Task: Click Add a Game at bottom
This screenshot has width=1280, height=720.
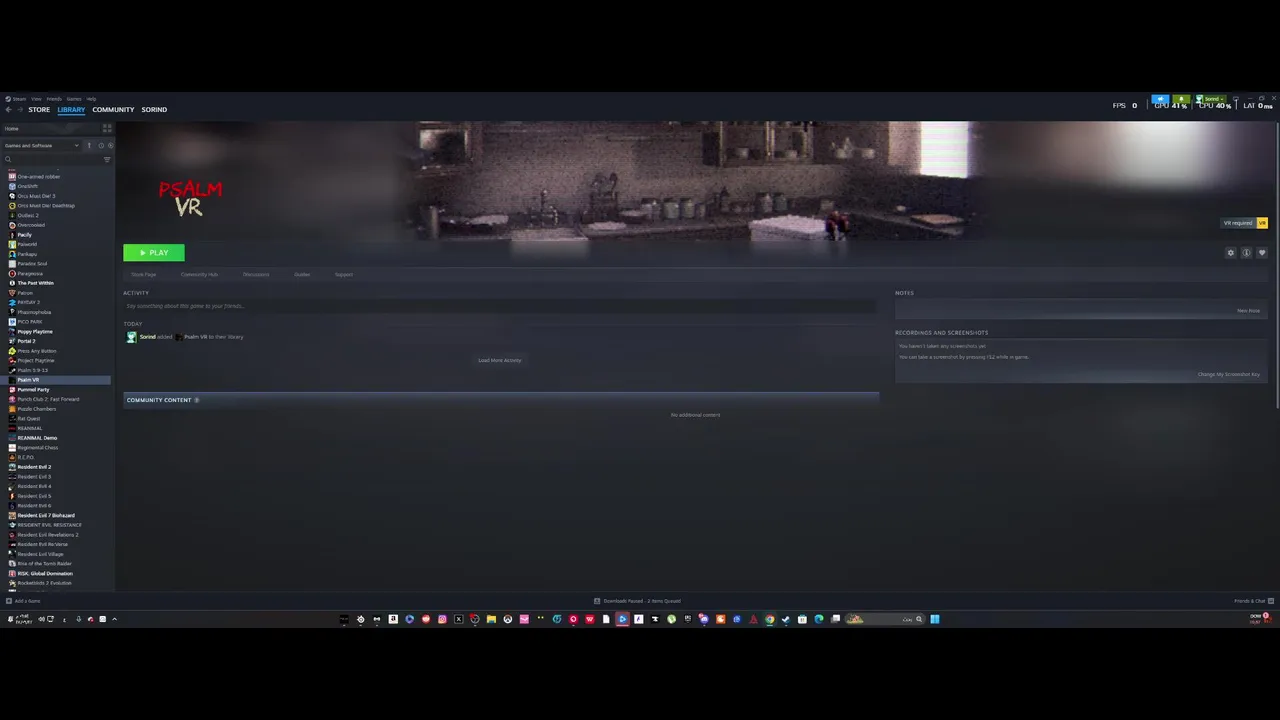Action: click(x=23, y=601)
